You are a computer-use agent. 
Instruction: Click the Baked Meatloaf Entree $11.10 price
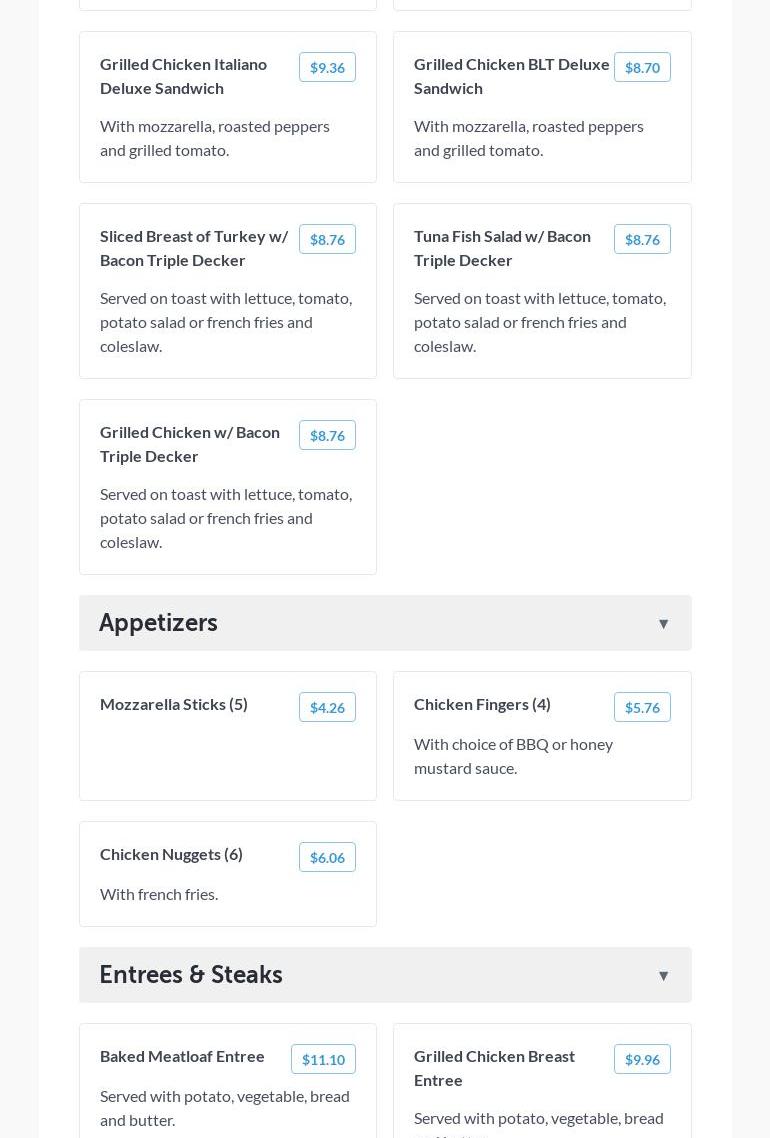pos(323,1059)
